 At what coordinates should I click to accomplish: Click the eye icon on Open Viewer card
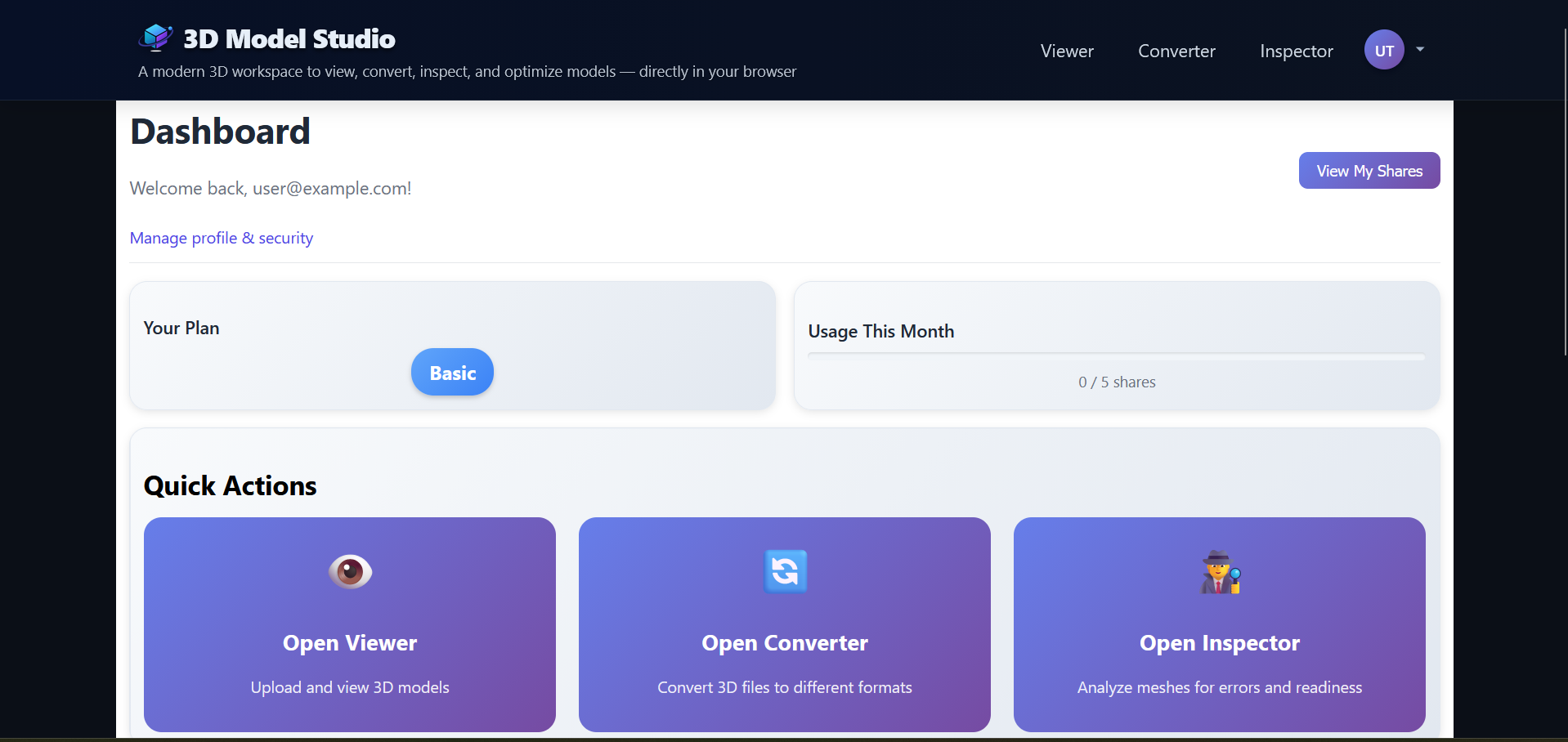[350, 571]
